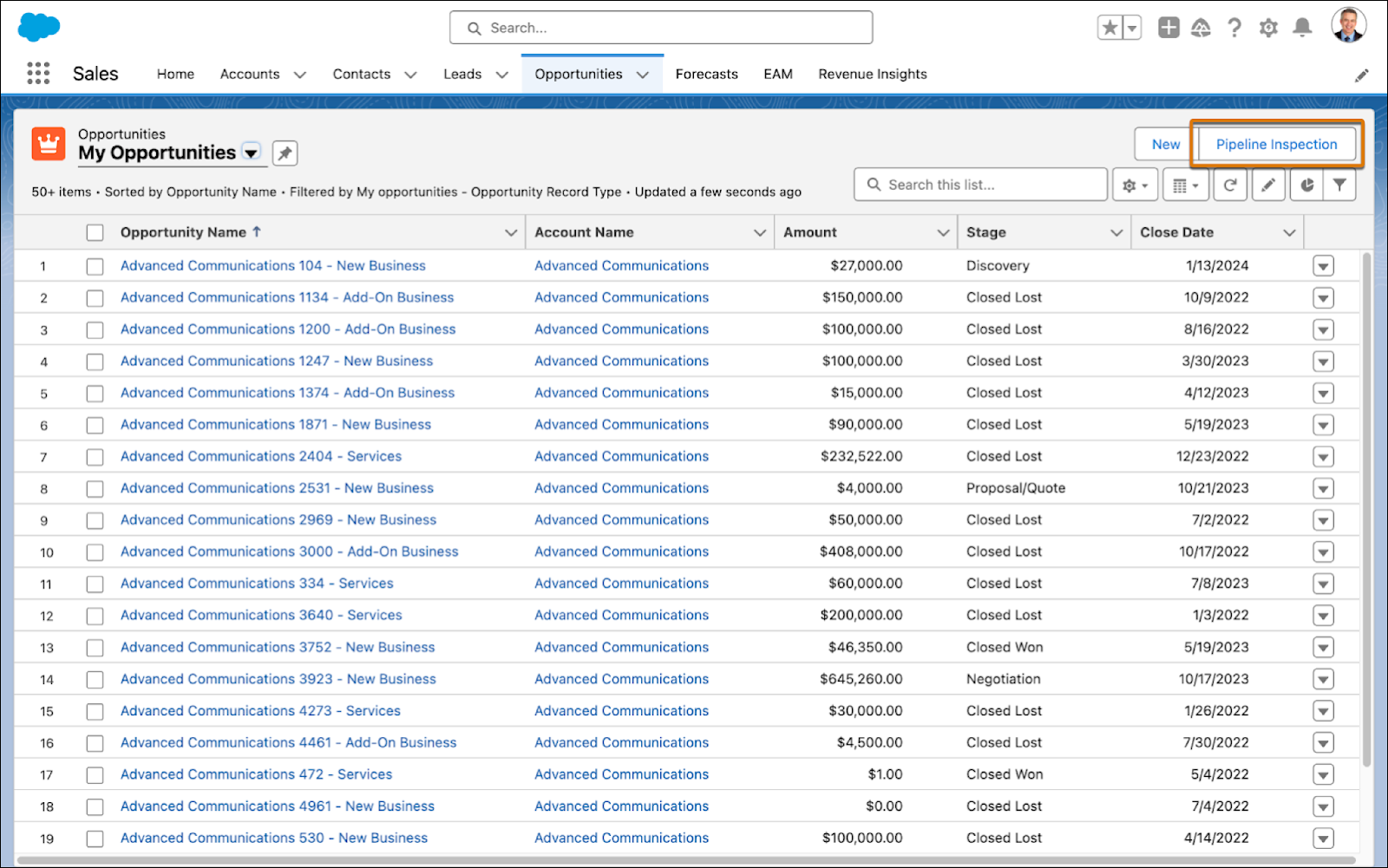Click the vertical scrollbar of the list
The image size is (1388, 868).
tap(1366, 510)
